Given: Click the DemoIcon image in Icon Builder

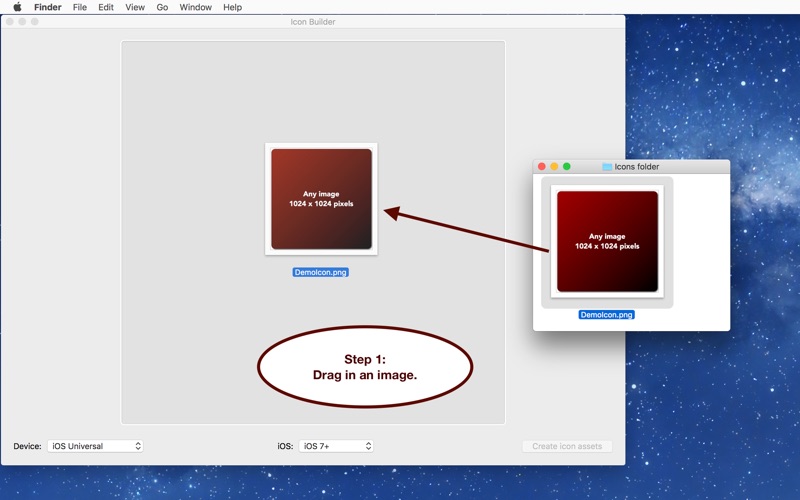Looking at the screenshot, I should click(321, 198).
